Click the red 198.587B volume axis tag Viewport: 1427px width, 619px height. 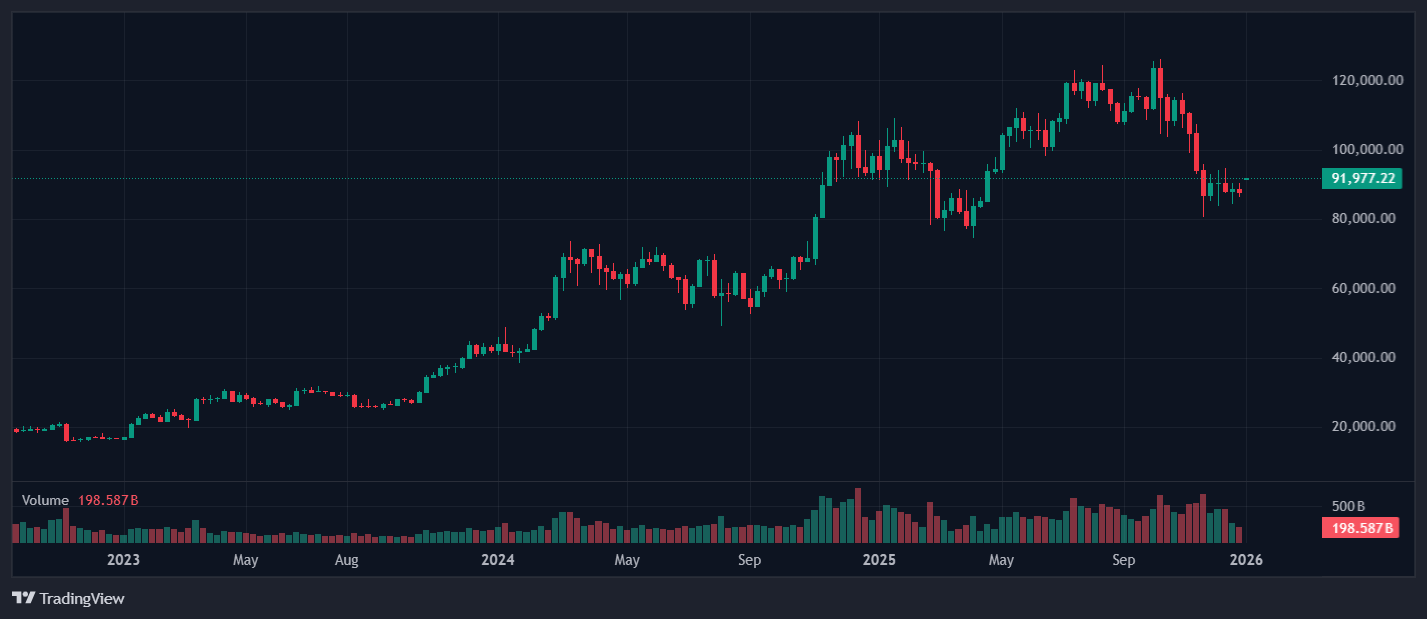click(1361, 527)
